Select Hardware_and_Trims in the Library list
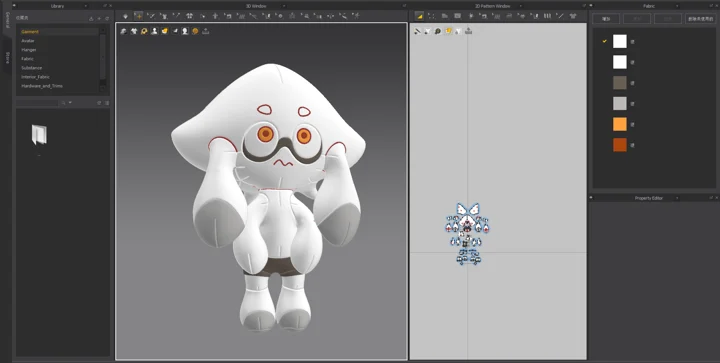The width and height of the screenshot is (720, 363). (x=42, y=86)
